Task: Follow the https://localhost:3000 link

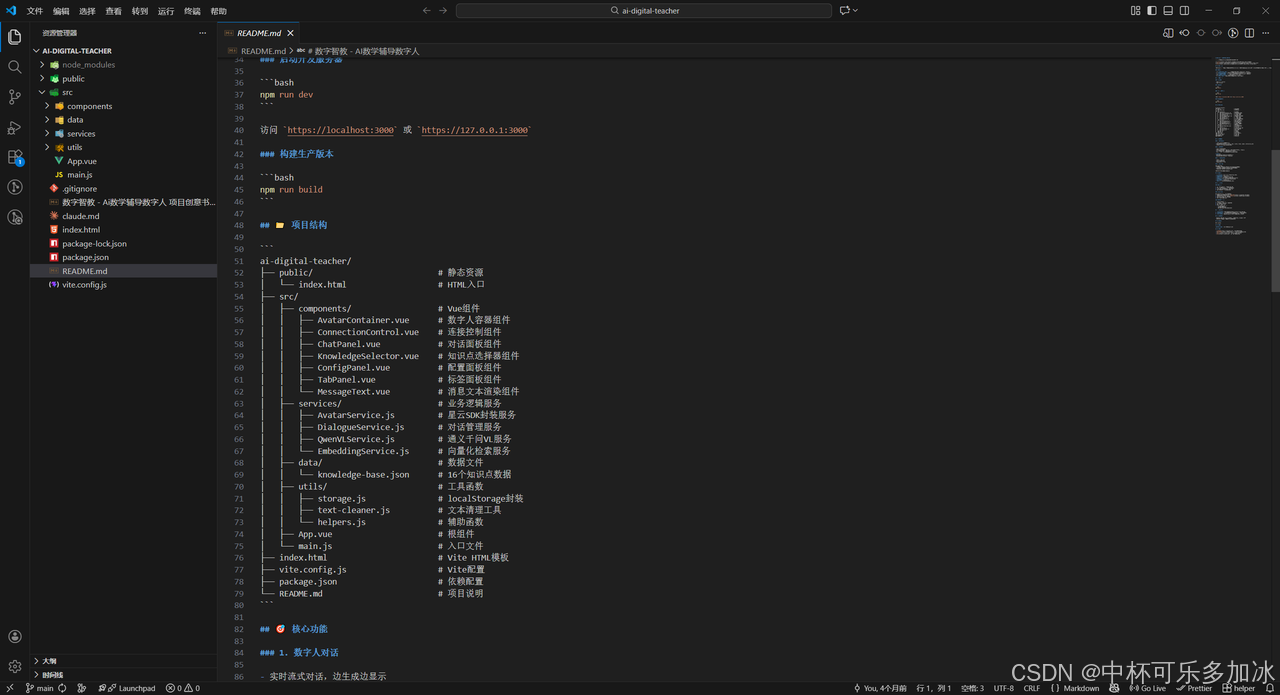Action: (x=340, y=130)
